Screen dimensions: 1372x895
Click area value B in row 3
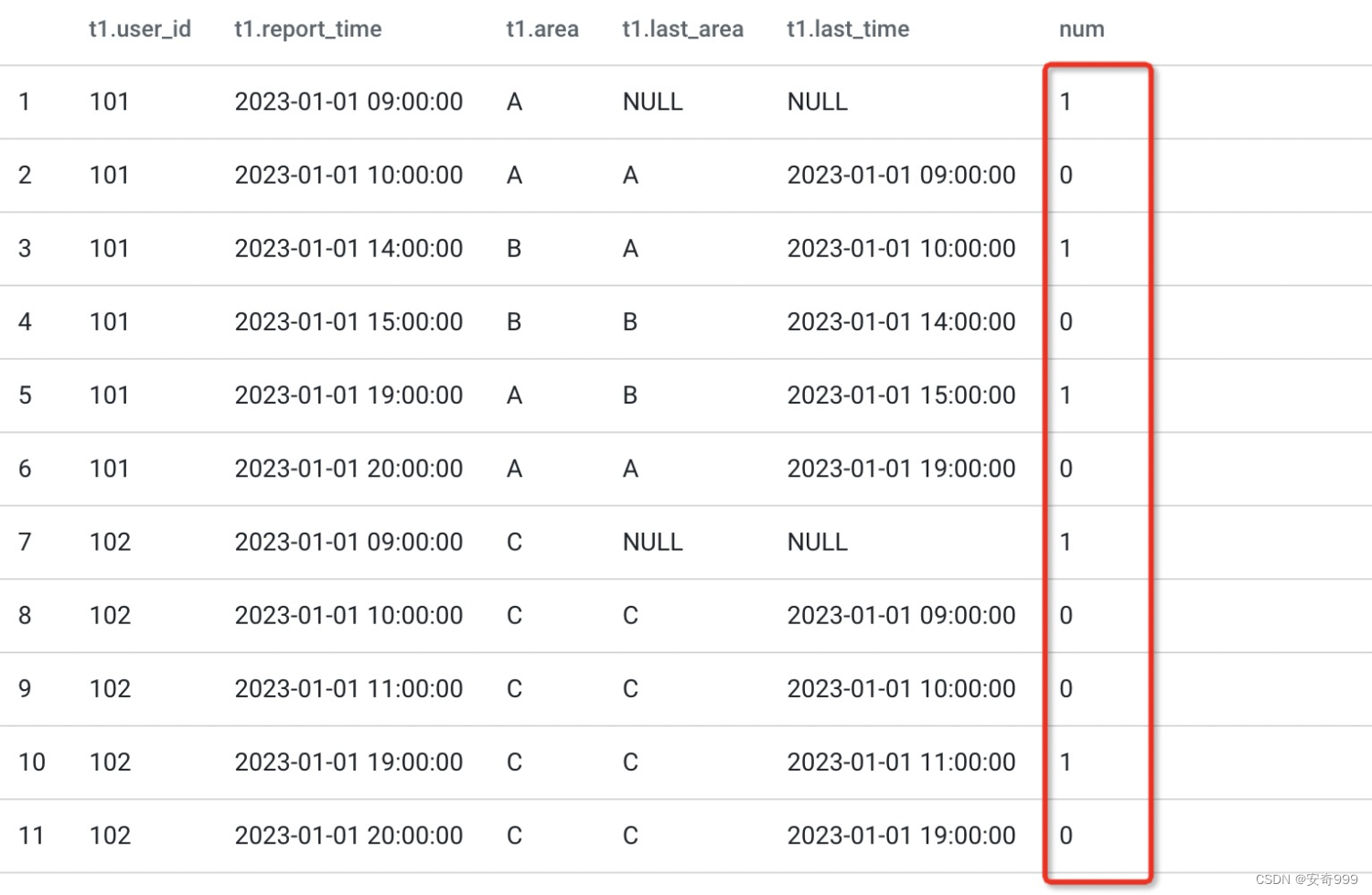(514, 248)
